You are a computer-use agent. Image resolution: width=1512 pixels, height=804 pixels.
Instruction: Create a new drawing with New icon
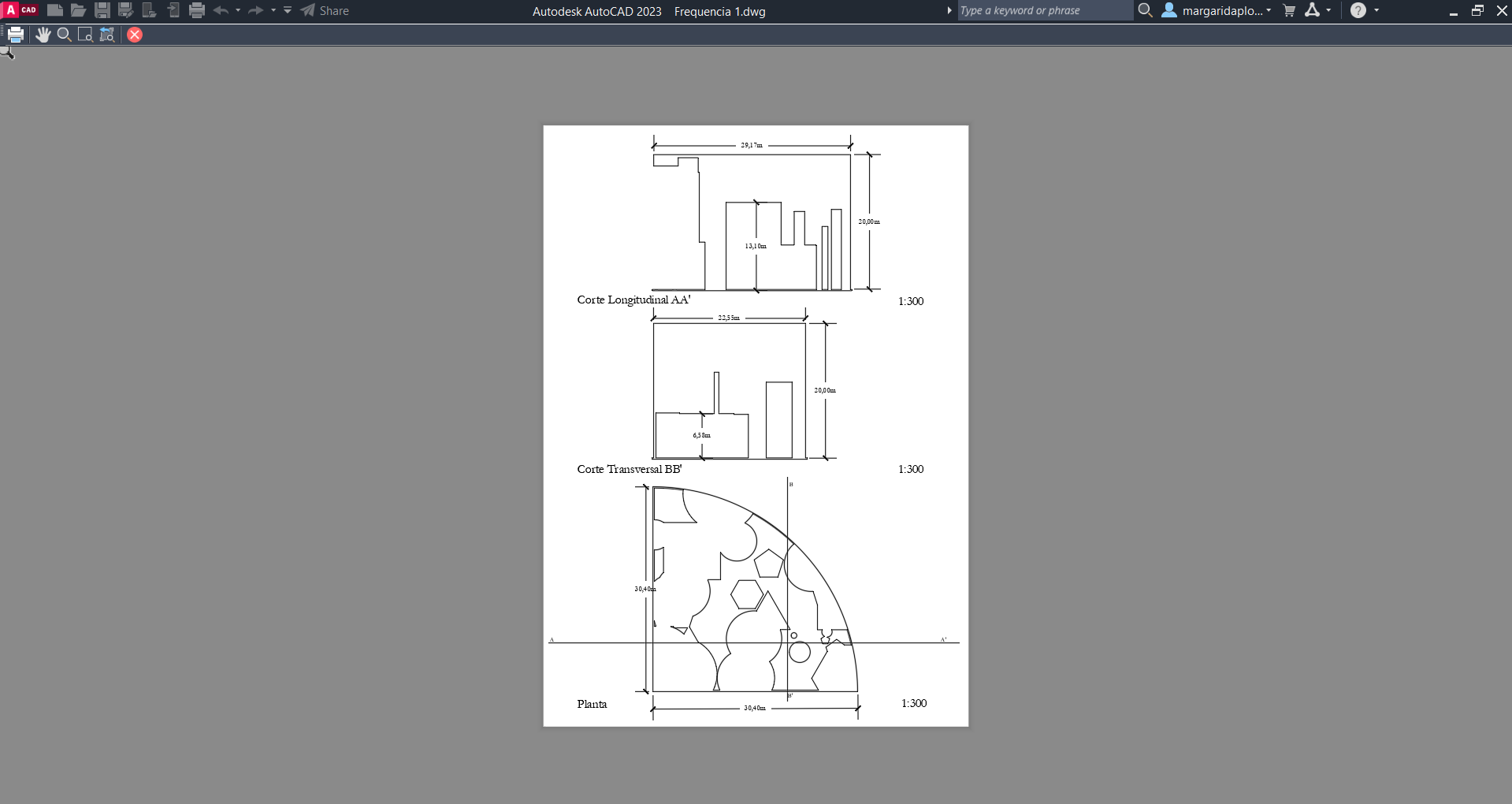(x=55, y=10)
